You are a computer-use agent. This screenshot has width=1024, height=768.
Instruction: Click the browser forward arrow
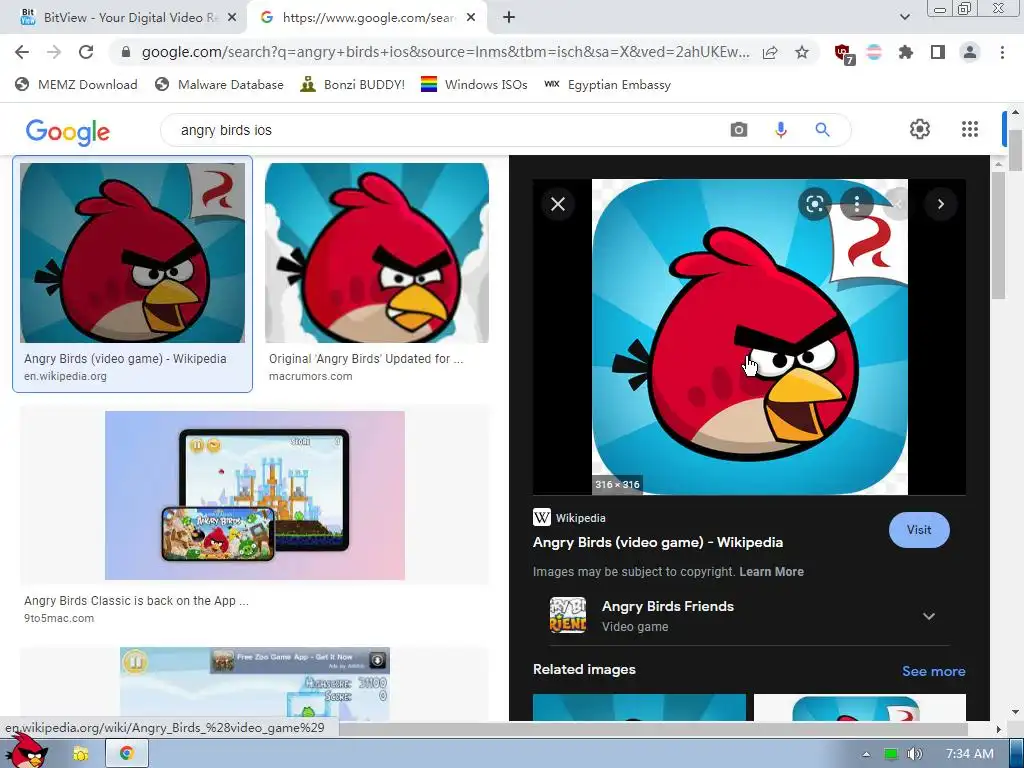pos(54,52)
